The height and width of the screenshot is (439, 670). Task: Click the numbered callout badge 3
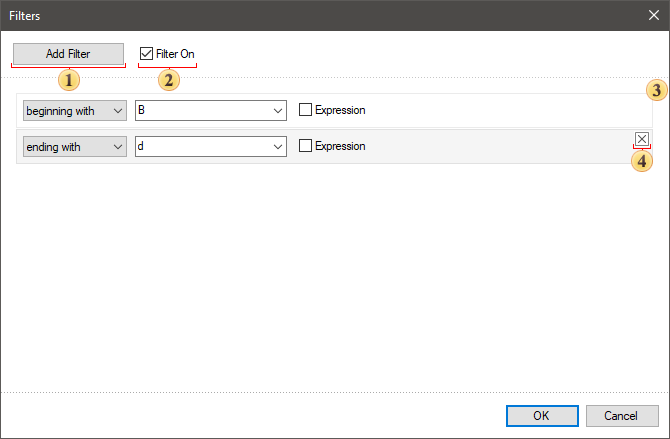(x=655, y=91)
